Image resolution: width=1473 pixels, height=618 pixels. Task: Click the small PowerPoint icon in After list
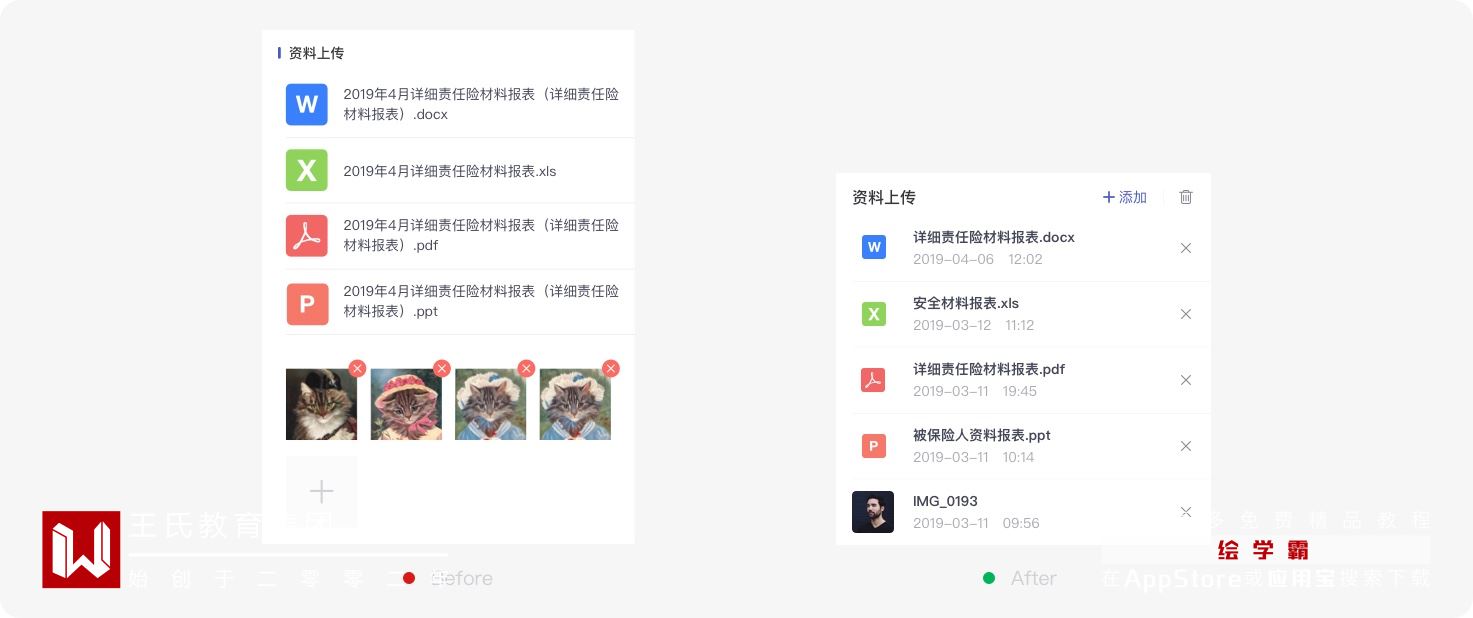tap(874, 446)
